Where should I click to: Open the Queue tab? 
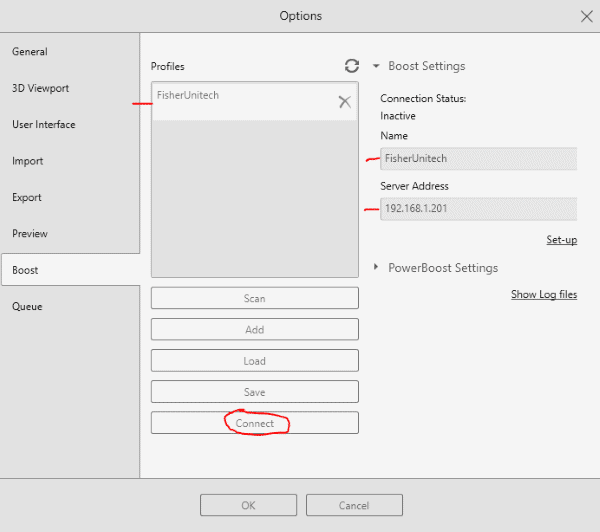[x=70, y=307]
